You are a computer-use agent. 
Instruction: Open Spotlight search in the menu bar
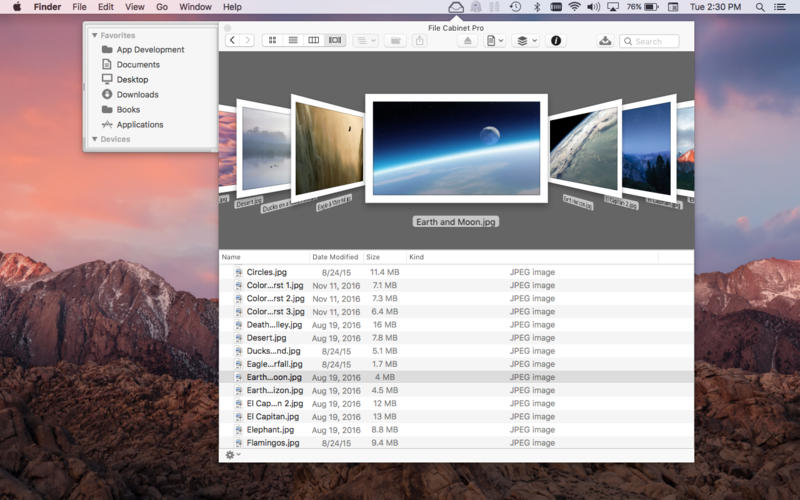click(760, 7)
